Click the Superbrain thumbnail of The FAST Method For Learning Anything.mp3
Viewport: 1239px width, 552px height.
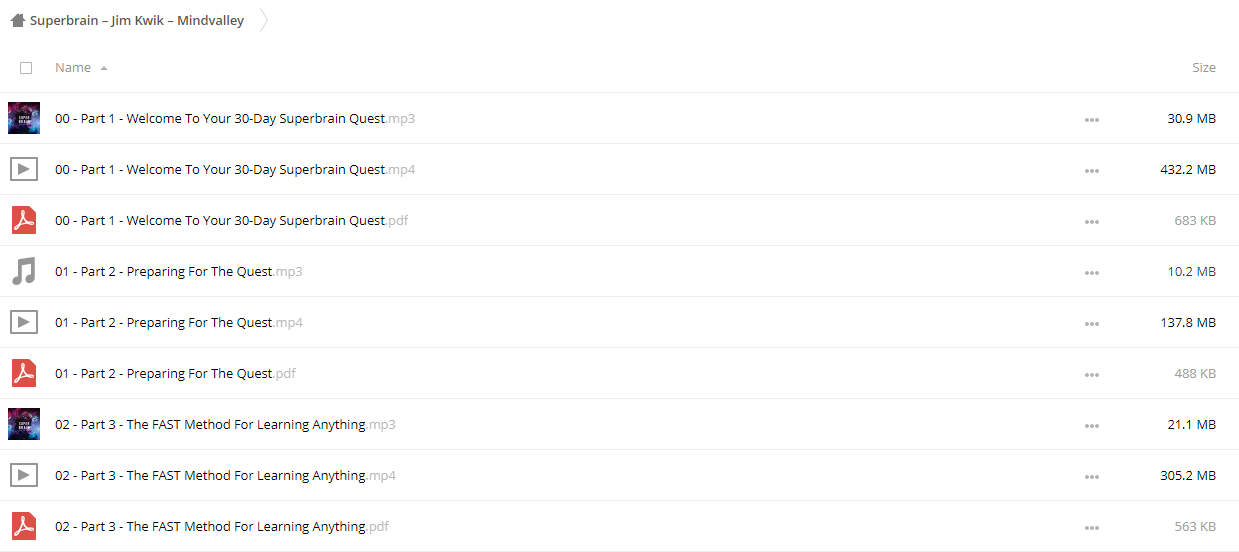(x=24, y=424)
